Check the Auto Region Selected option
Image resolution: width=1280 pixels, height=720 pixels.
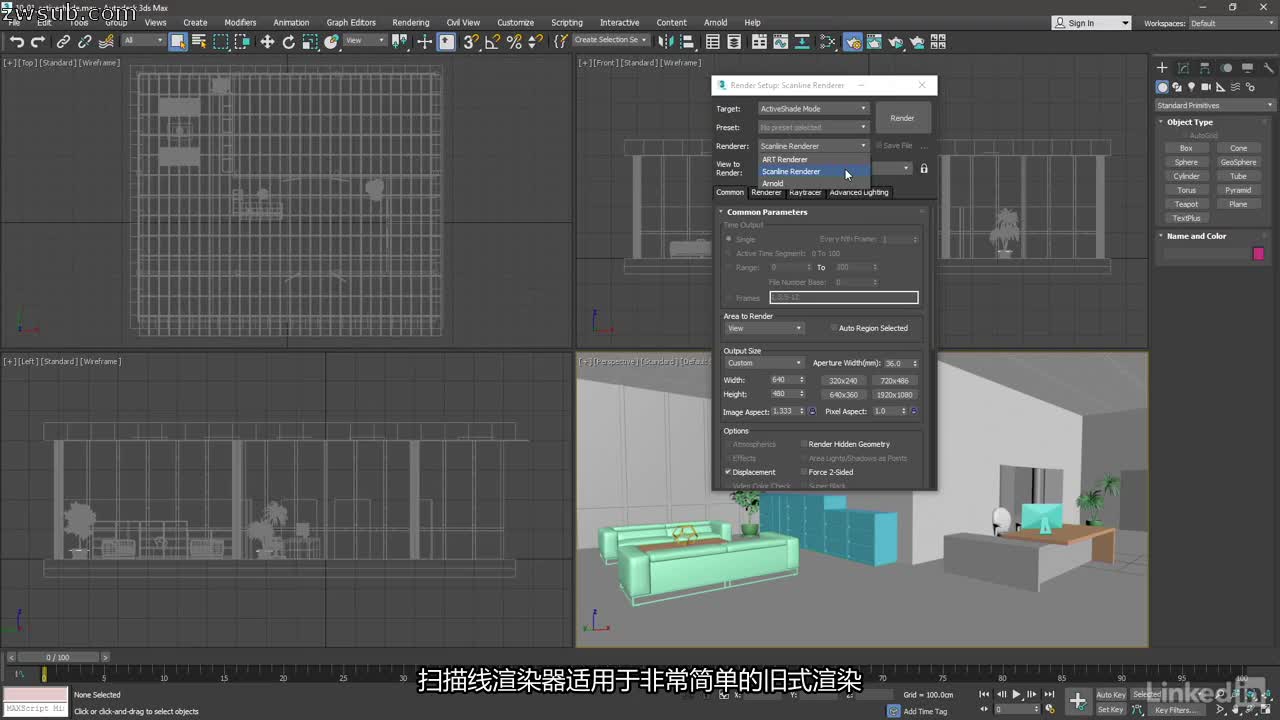[x=834, y=328]
